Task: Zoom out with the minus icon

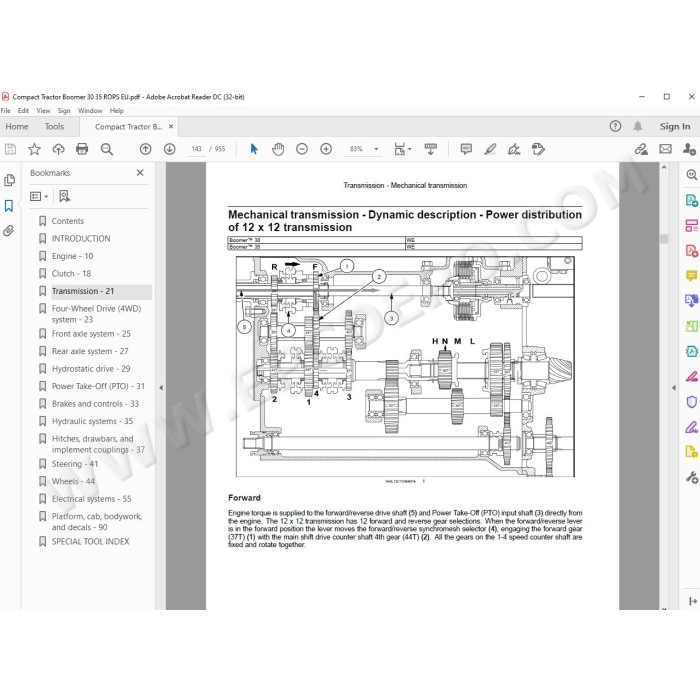Action: [302, 149]
